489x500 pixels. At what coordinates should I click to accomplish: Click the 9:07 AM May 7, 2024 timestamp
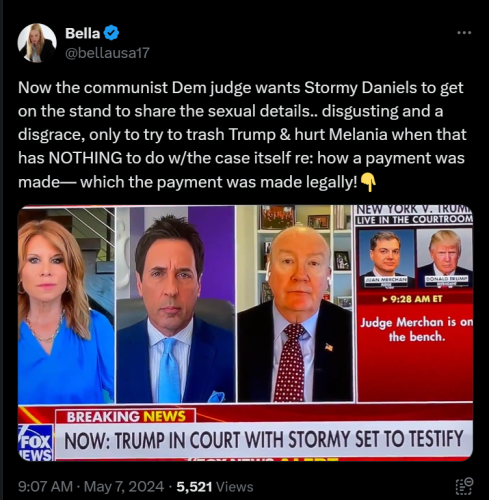(x=91, y=487)
